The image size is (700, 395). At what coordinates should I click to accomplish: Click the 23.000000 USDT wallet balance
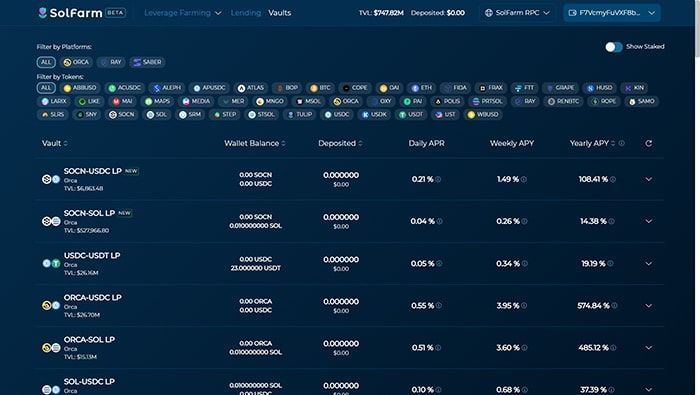coord(255,268)
